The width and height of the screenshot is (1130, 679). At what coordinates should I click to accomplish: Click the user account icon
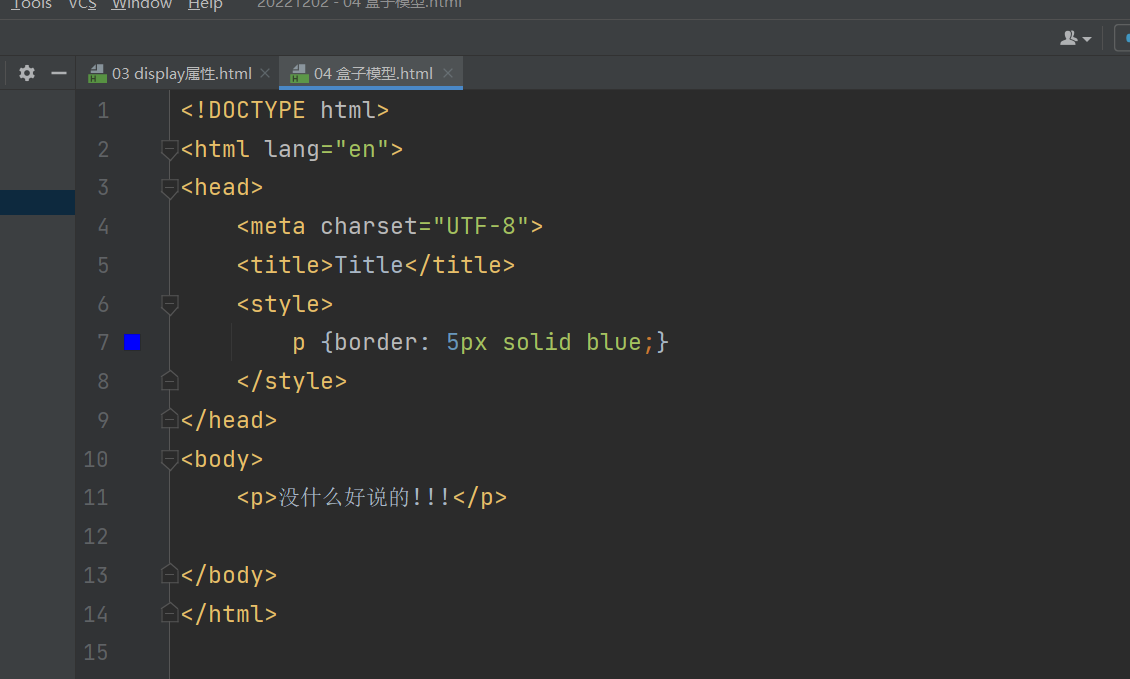tap(1075, 38)
